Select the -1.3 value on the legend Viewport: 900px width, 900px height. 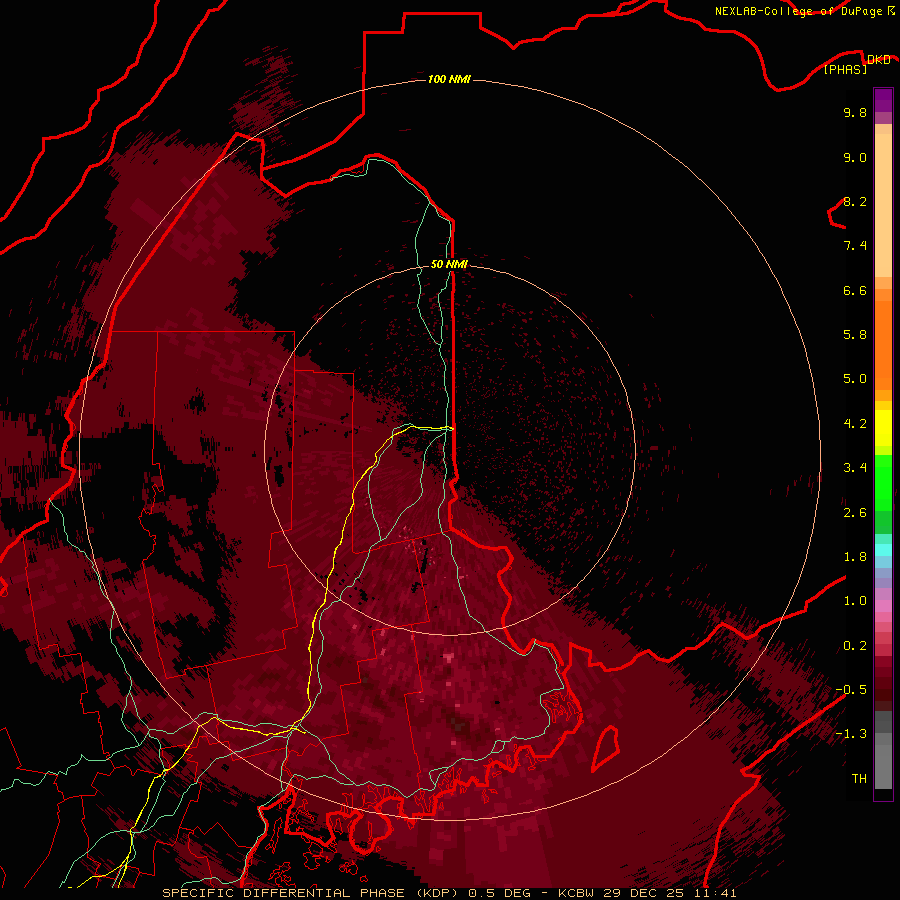(x=851, y=734)
